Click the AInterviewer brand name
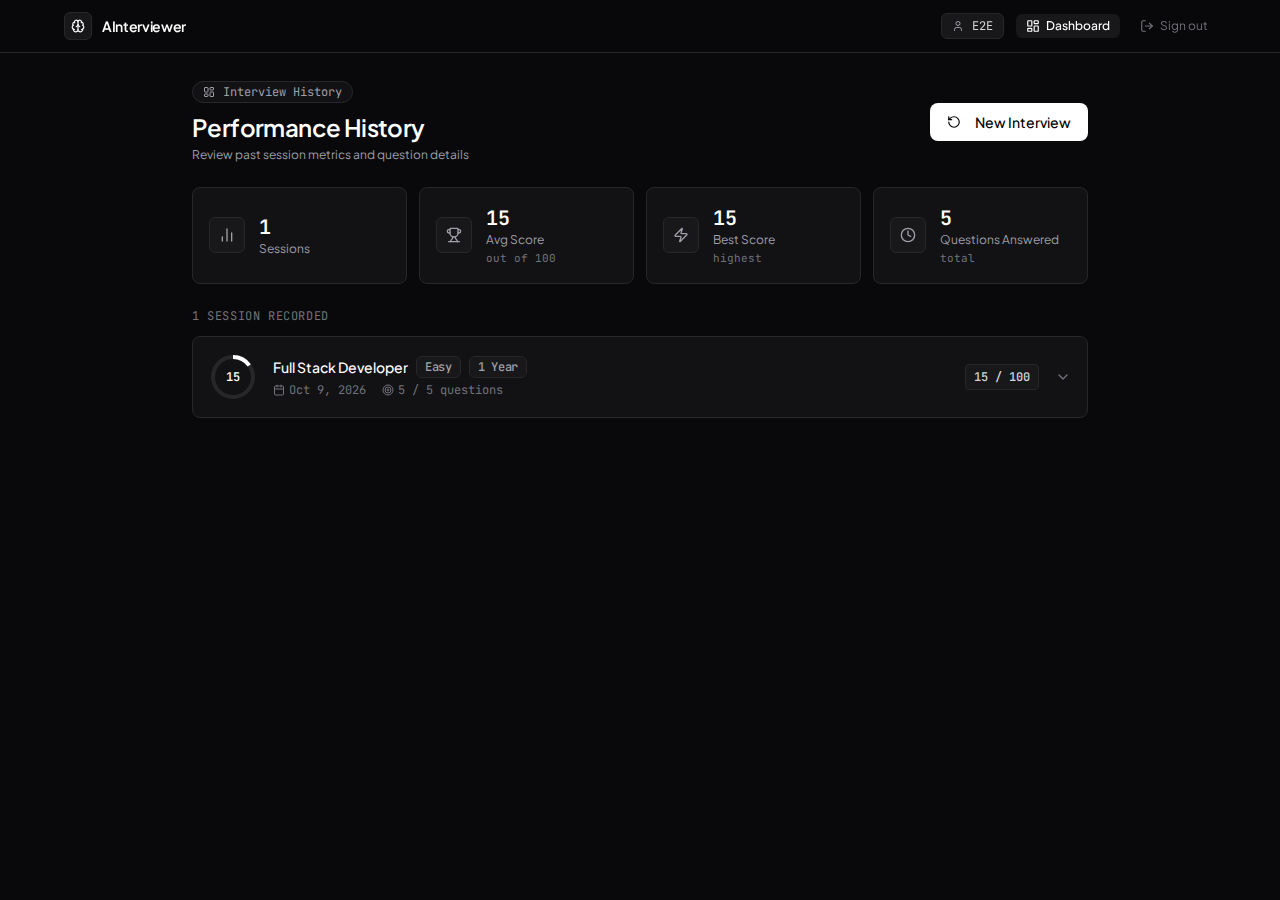 (x=144, y=27)
